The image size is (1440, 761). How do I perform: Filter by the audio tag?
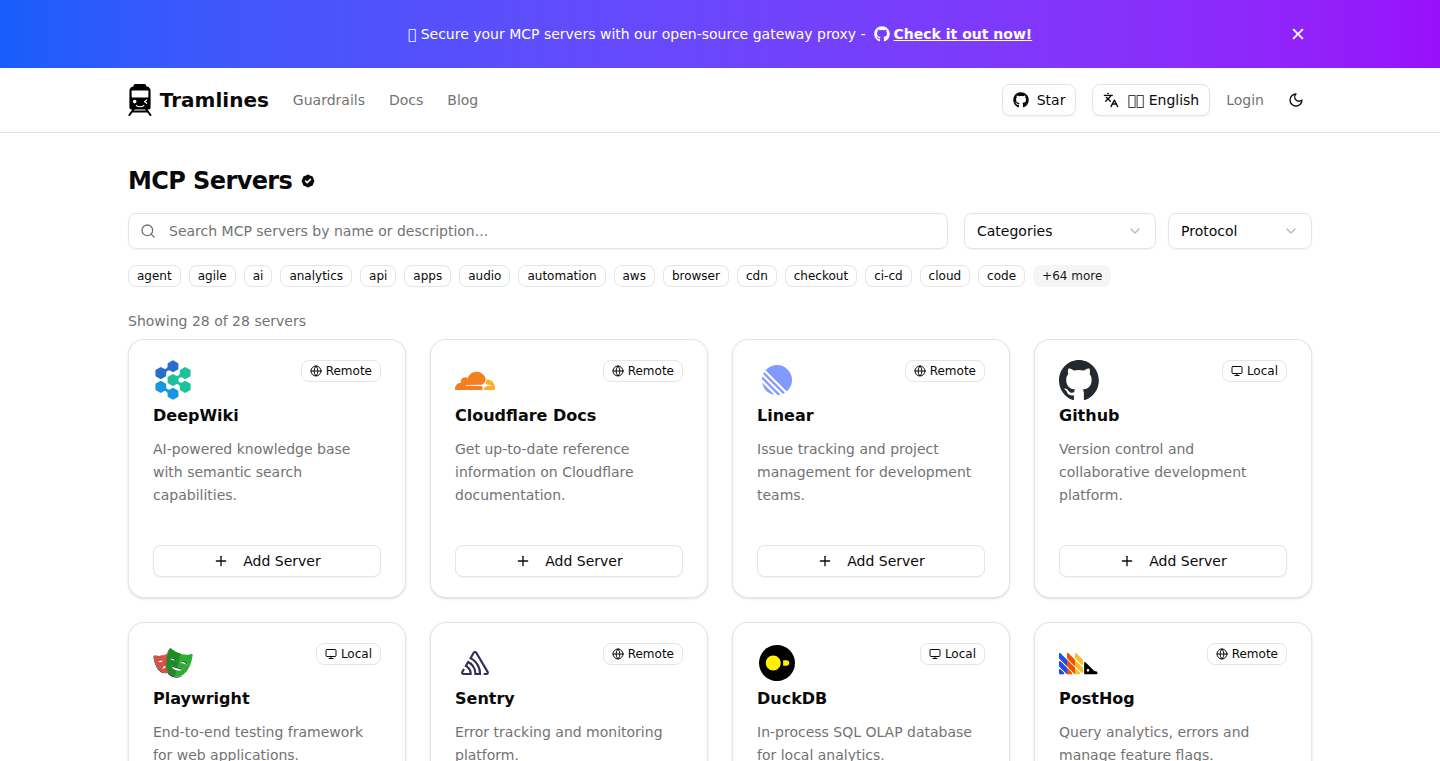coord(485,276)
